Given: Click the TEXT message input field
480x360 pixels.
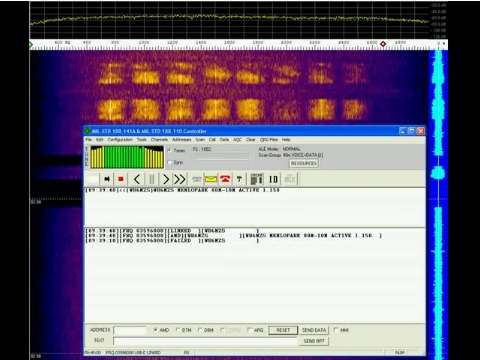Looking at the screenshot, I should (205, 341).
